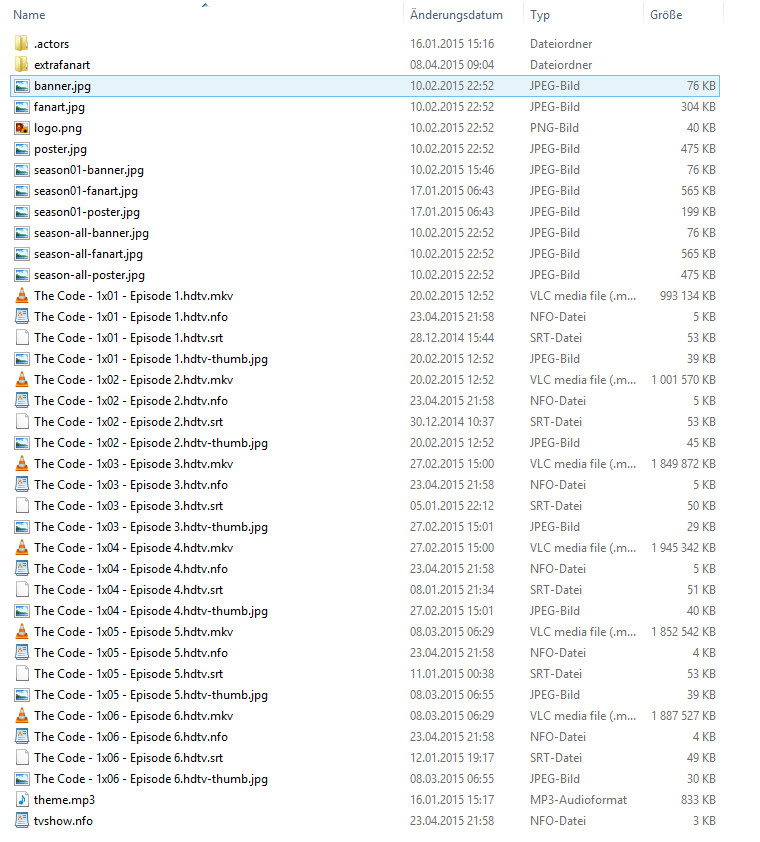
Task: Select The Code - 1x06 - Episode 6.hdtv.nfo
Action: (131, 737)
